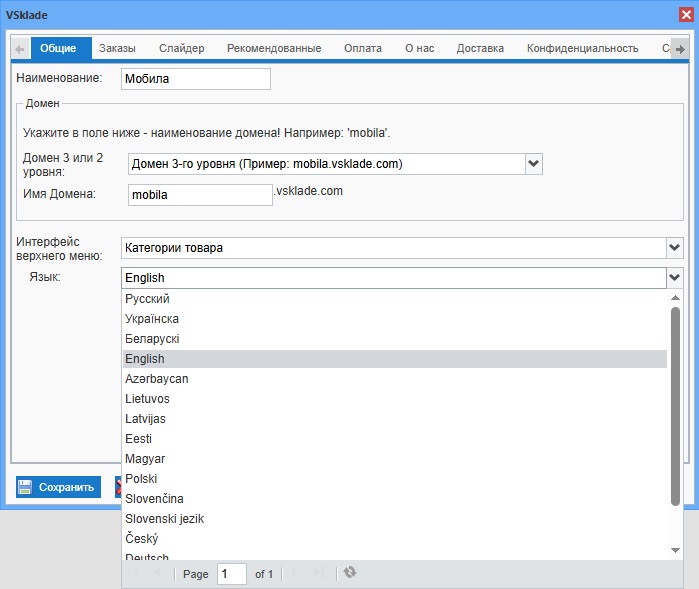Close the VSklade window
Image resolution: width=699 pixels, height=589 pixels.
pos(685,14)
